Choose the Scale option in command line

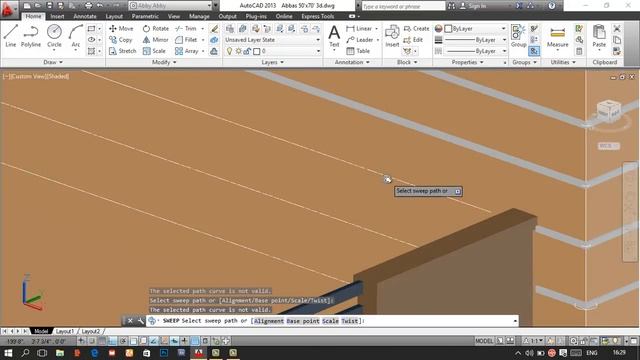point(330,321)
